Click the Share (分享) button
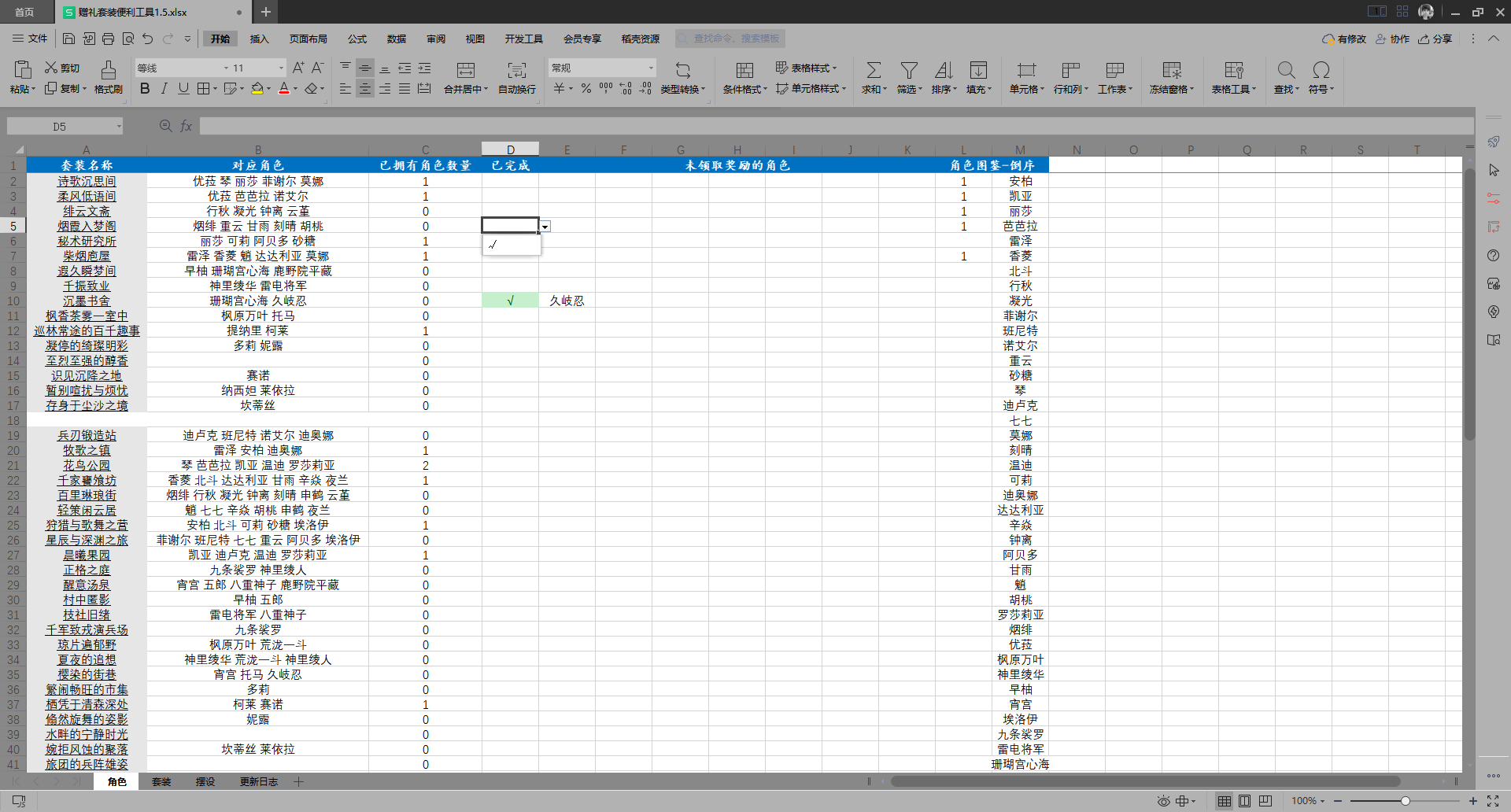Viewport: 1511px width, 812px height. 1435,39
